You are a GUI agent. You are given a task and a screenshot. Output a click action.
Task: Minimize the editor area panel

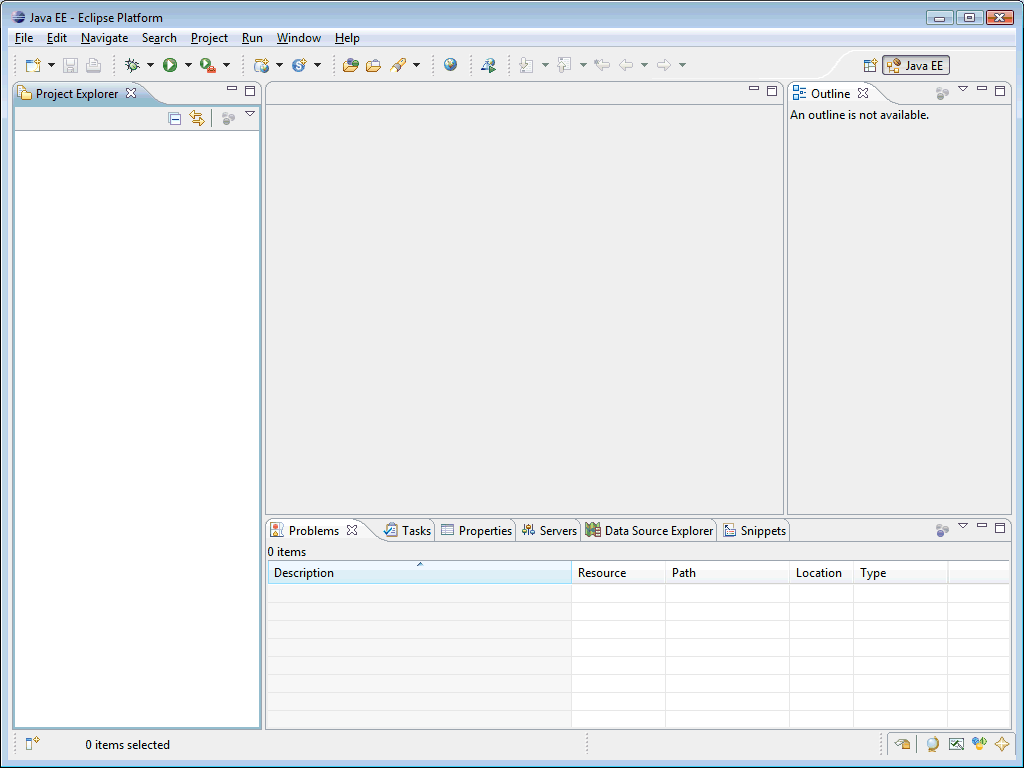754,88
